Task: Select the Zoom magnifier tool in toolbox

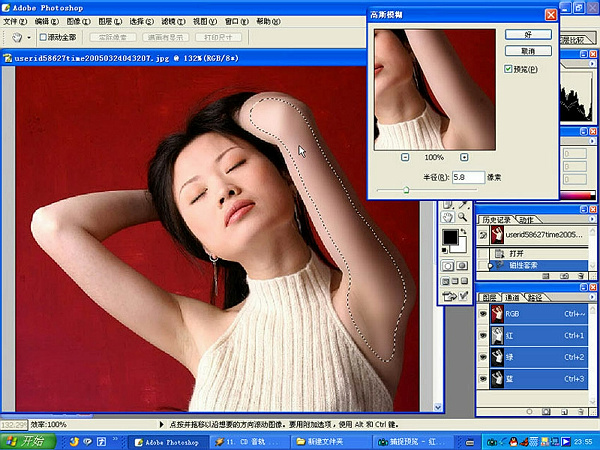Action: click(463, 217)
